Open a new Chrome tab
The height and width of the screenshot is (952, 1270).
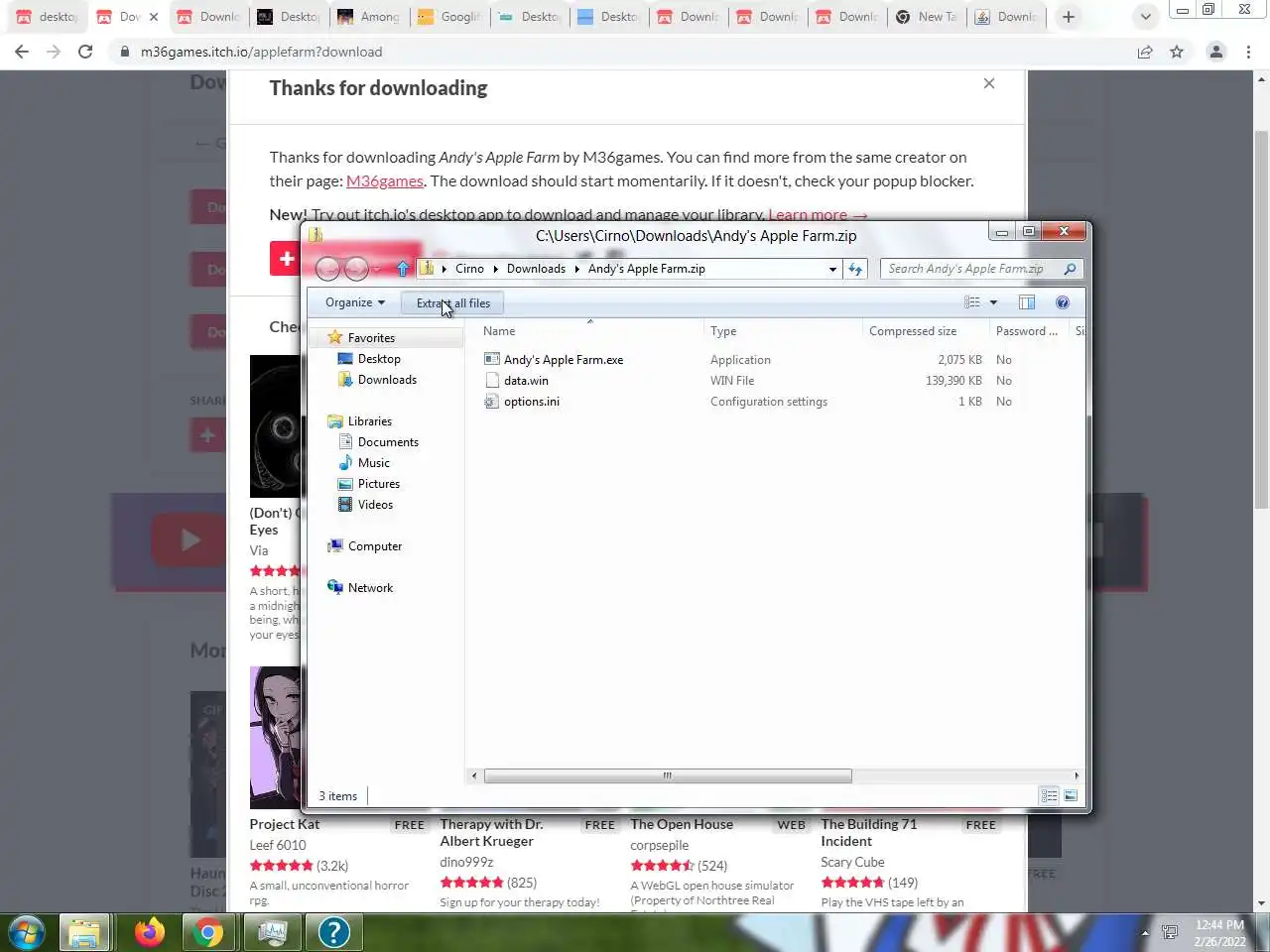1069,17
